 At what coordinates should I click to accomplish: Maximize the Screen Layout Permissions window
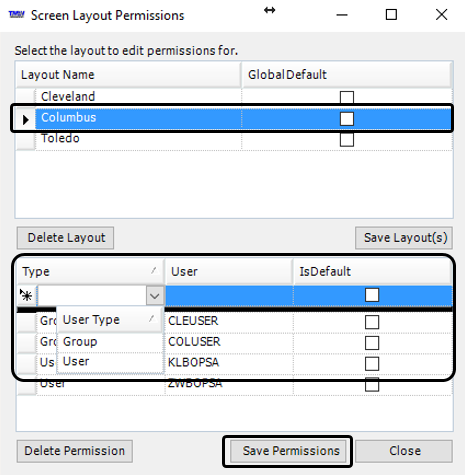[x=391, y=15]
